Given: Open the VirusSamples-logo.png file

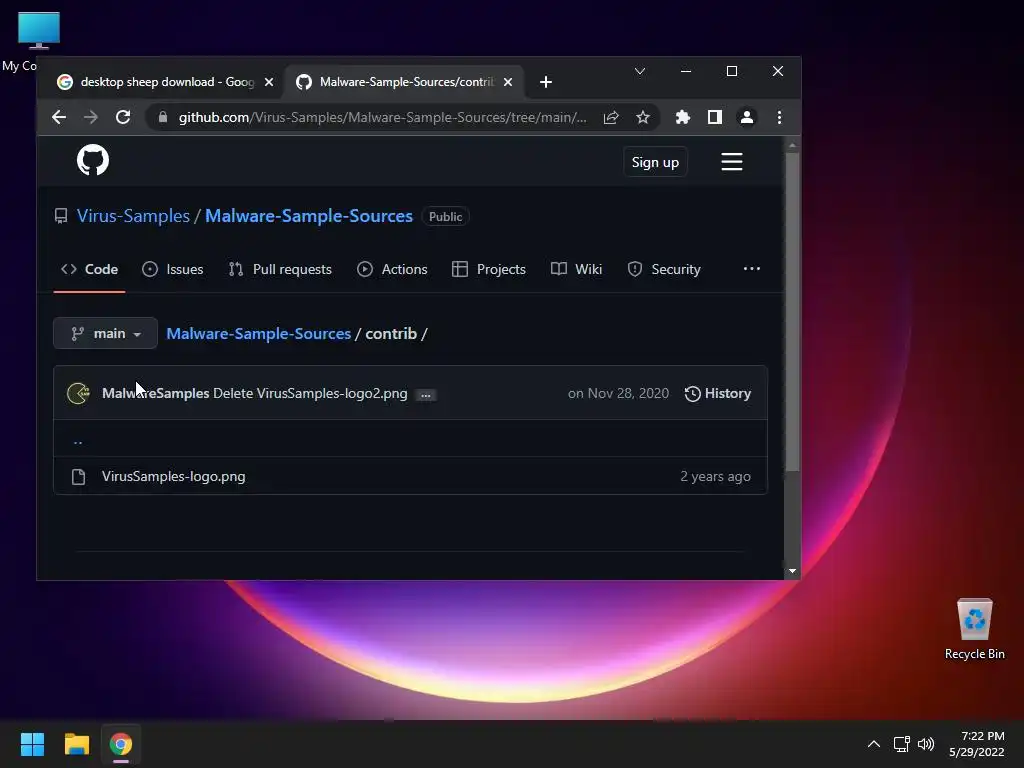Looking at the screenshot, I should pos(174,476).
